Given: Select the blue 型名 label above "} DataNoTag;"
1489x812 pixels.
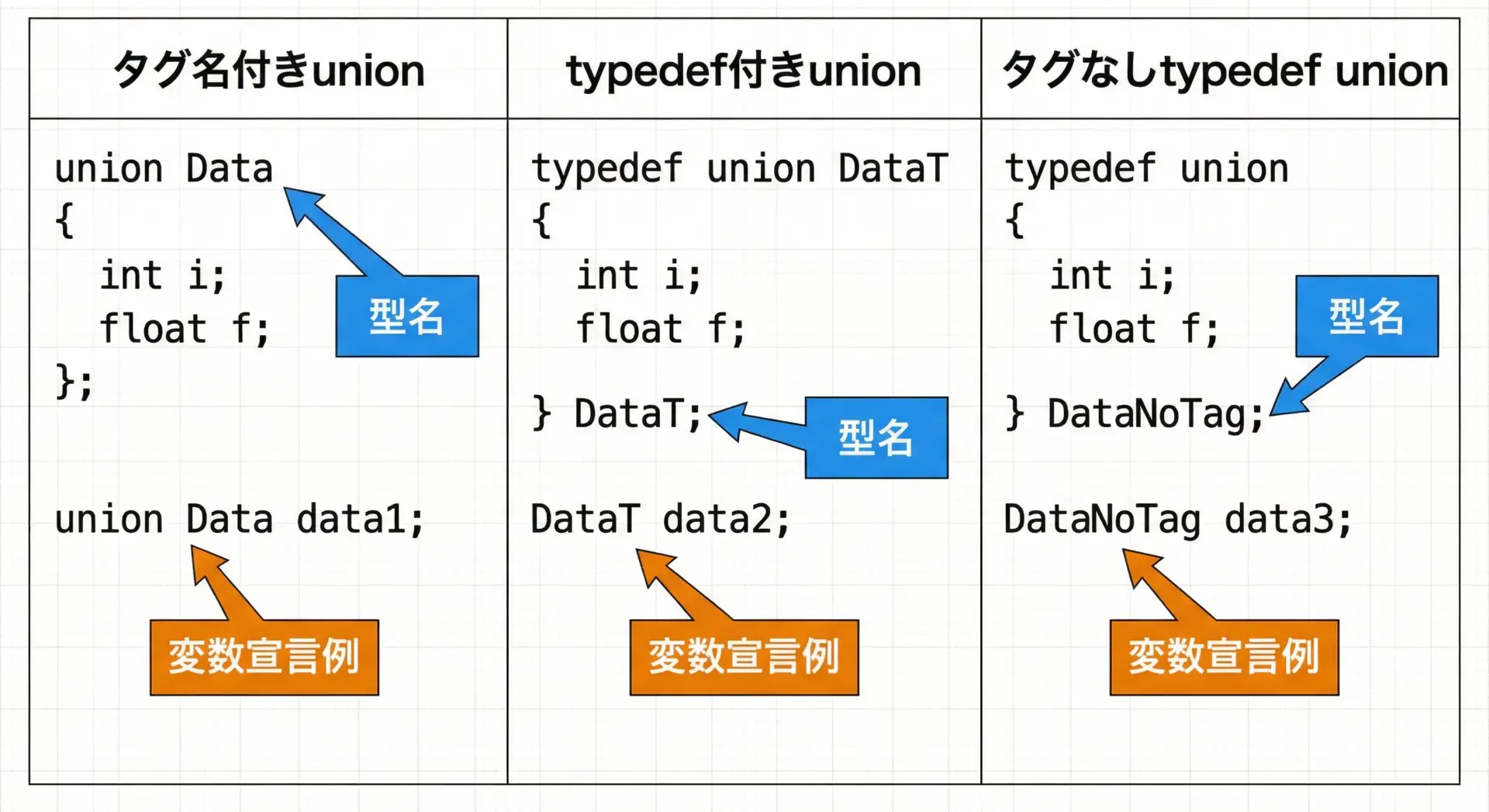Looking at the screenshot, I should click(x=1366, y=316).
